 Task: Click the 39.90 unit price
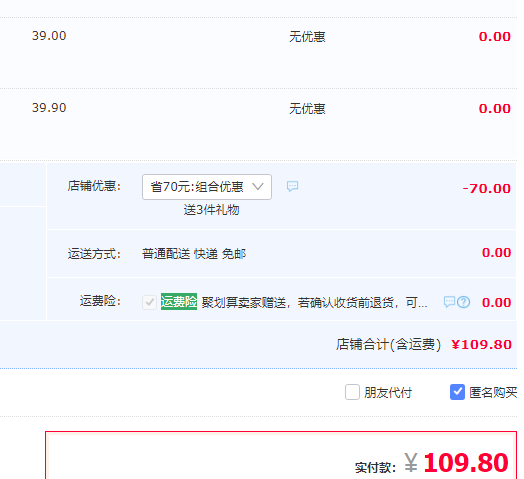click(49, 108)
